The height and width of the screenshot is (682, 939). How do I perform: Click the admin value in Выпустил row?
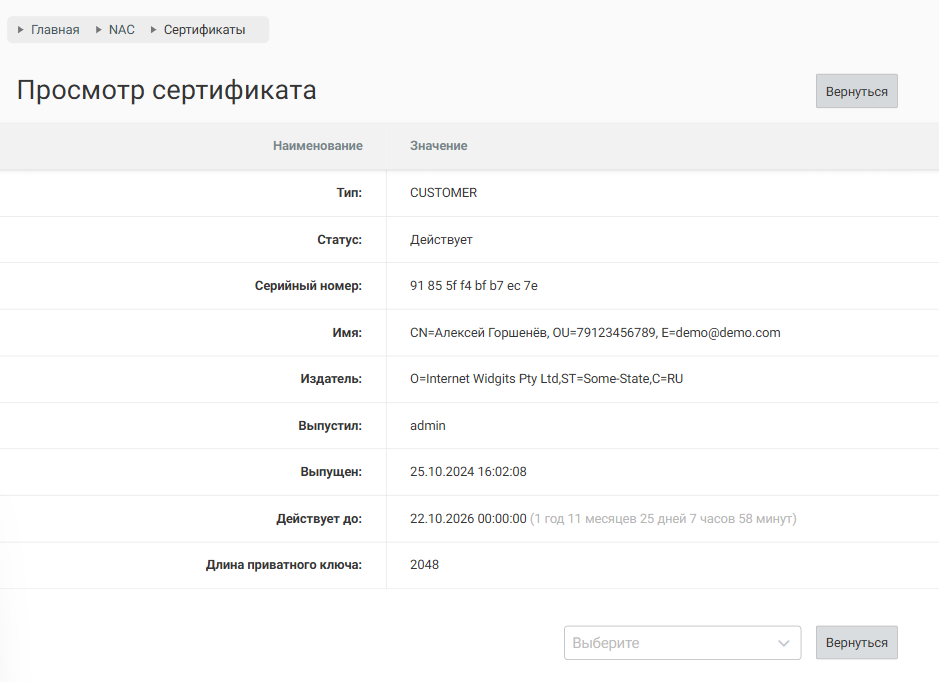click(x=427, y=426)
